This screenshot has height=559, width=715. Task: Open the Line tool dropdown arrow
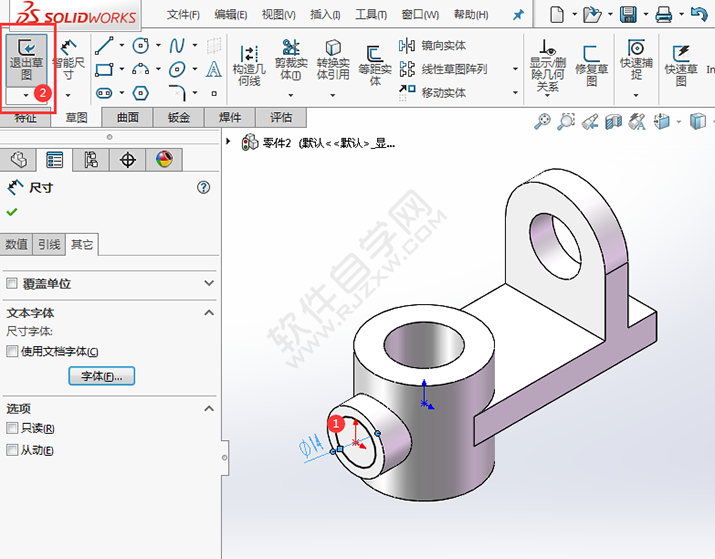point(122,45)
